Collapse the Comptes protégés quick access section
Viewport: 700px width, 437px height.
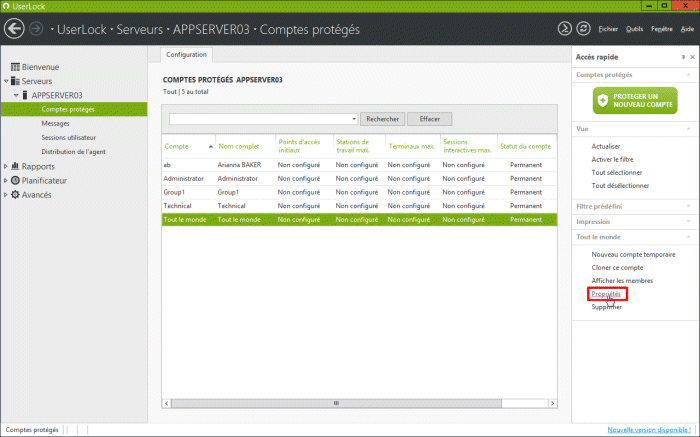tap(689, 75)
